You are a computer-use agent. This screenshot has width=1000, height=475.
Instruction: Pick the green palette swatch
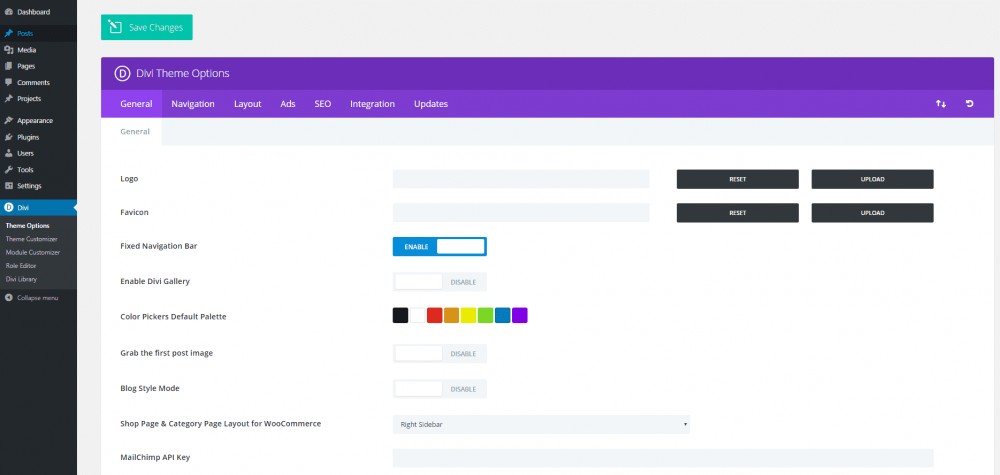486,316
